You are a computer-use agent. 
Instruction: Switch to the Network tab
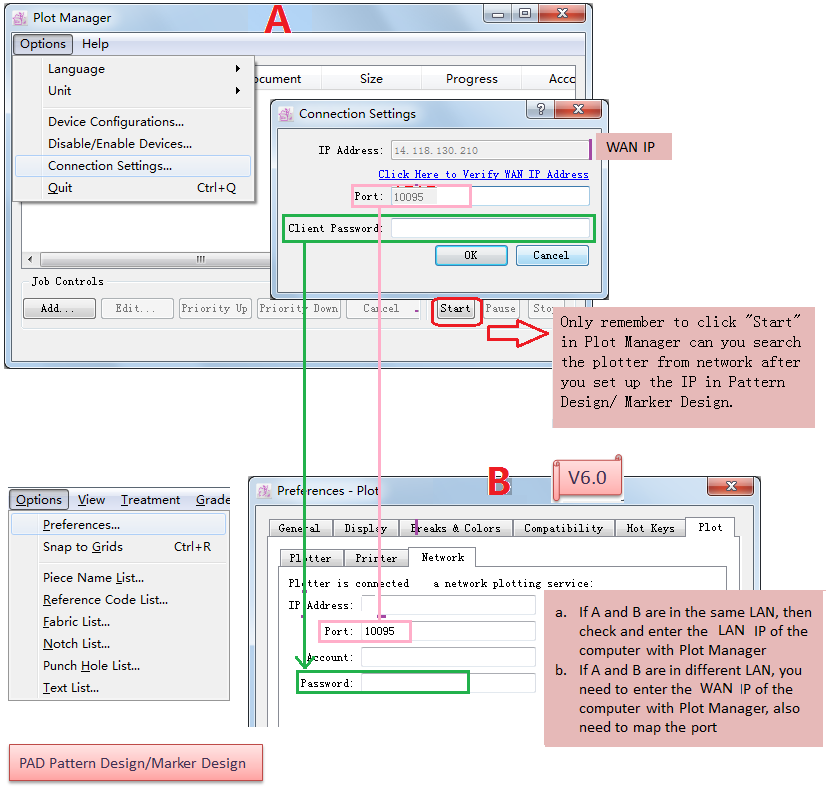(442, 558)
